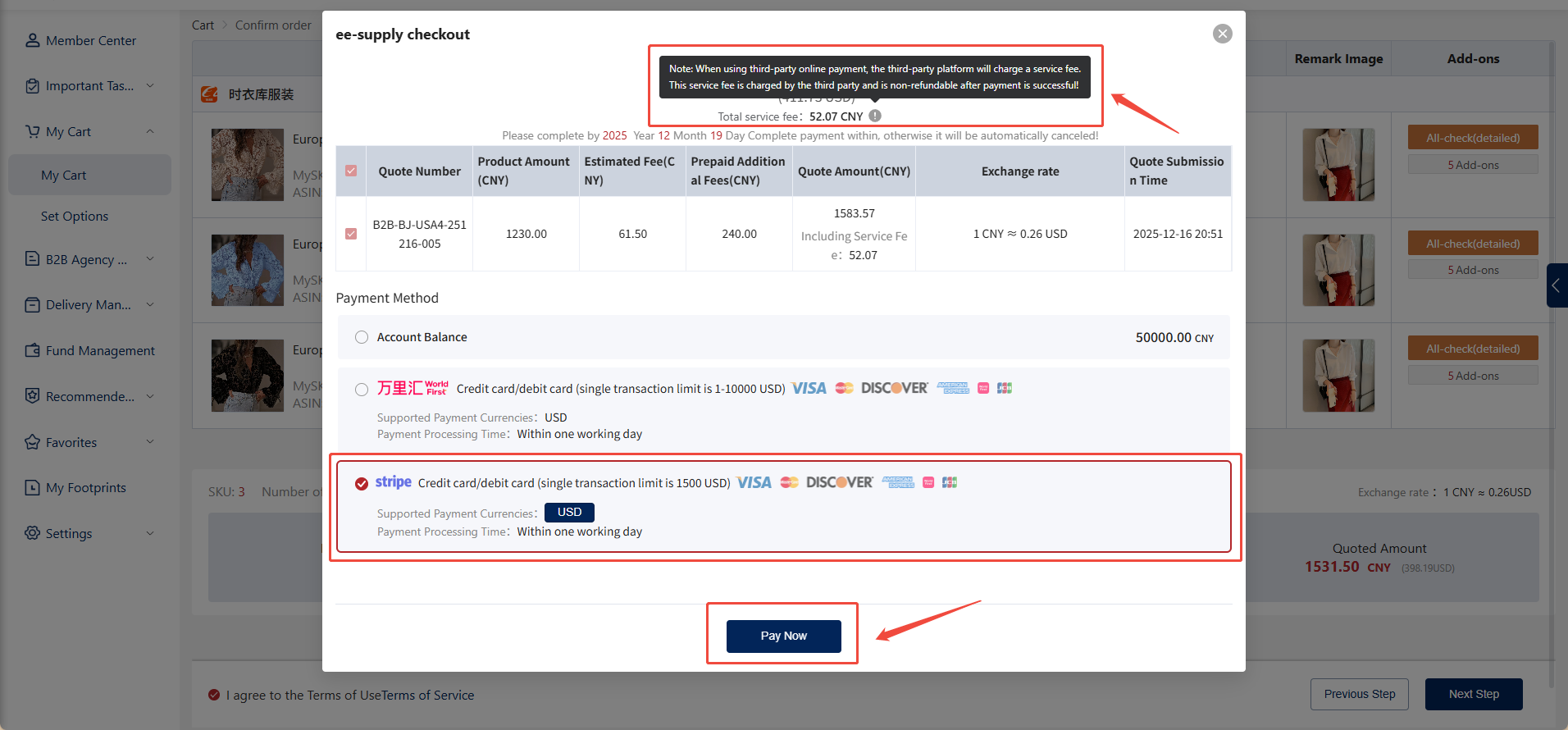The height and width of the screenshot is (730, 1568).
Task: Click the Previous Step button
Action: [1360, 694]
